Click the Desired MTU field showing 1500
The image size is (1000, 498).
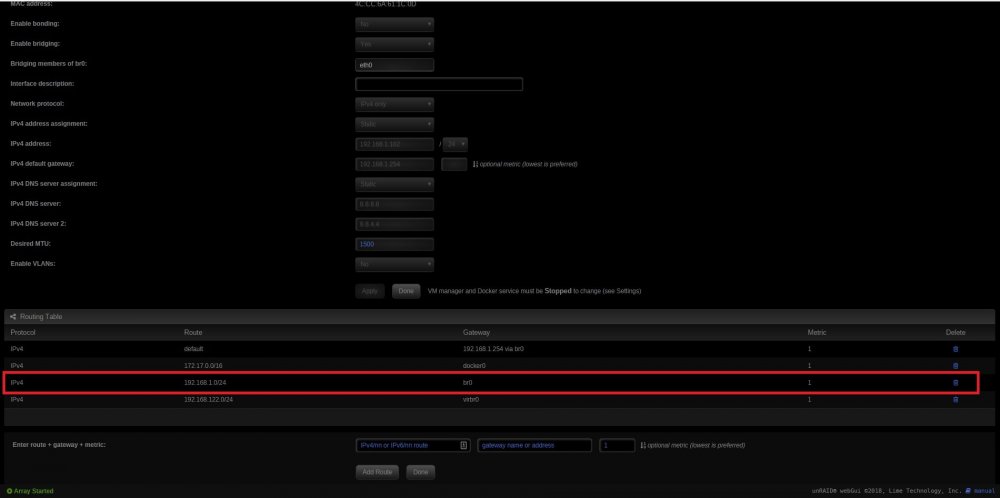(x=394, y=244)
